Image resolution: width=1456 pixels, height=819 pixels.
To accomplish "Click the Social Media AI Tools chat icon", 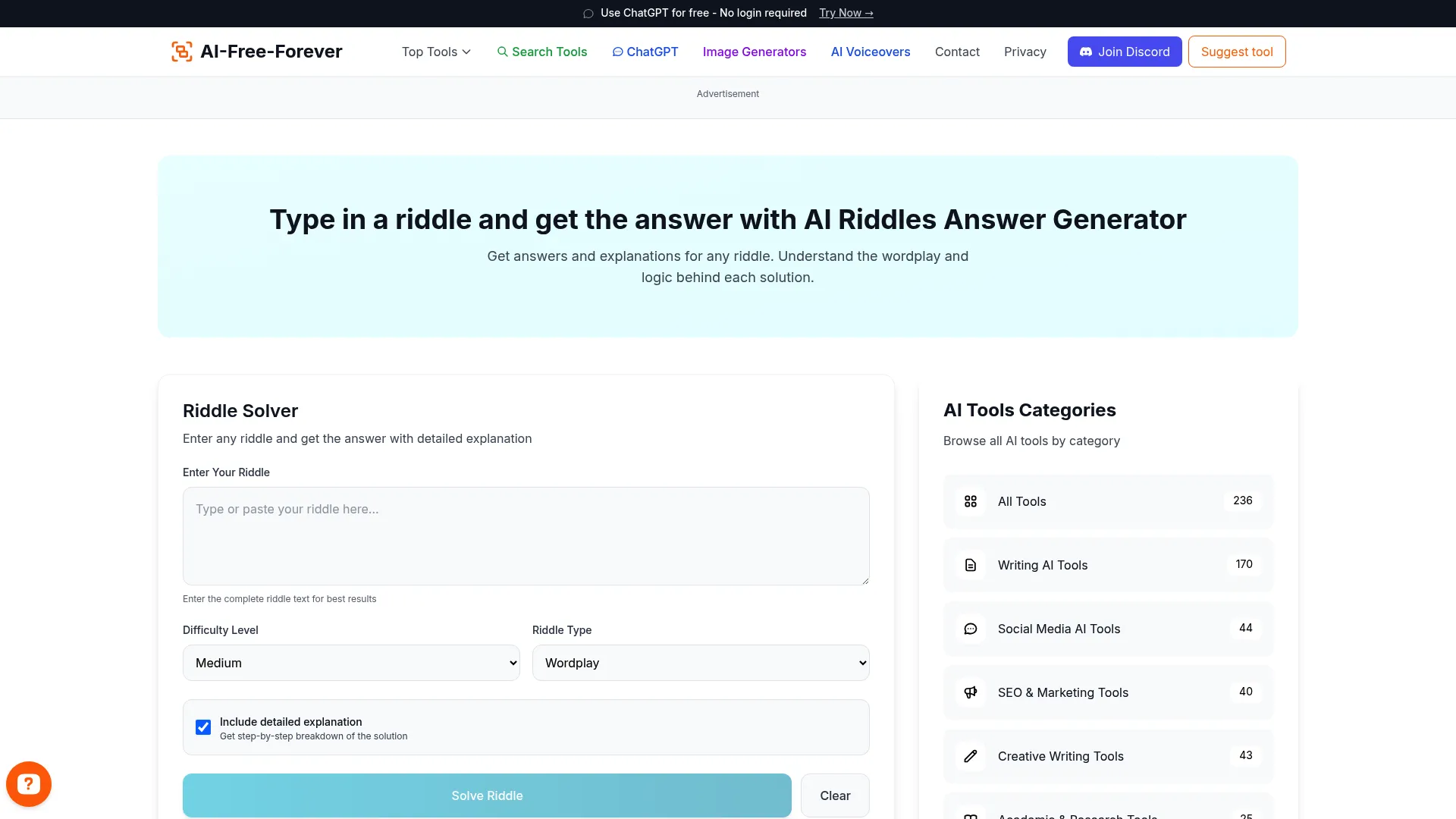I will tap(971, 629).
